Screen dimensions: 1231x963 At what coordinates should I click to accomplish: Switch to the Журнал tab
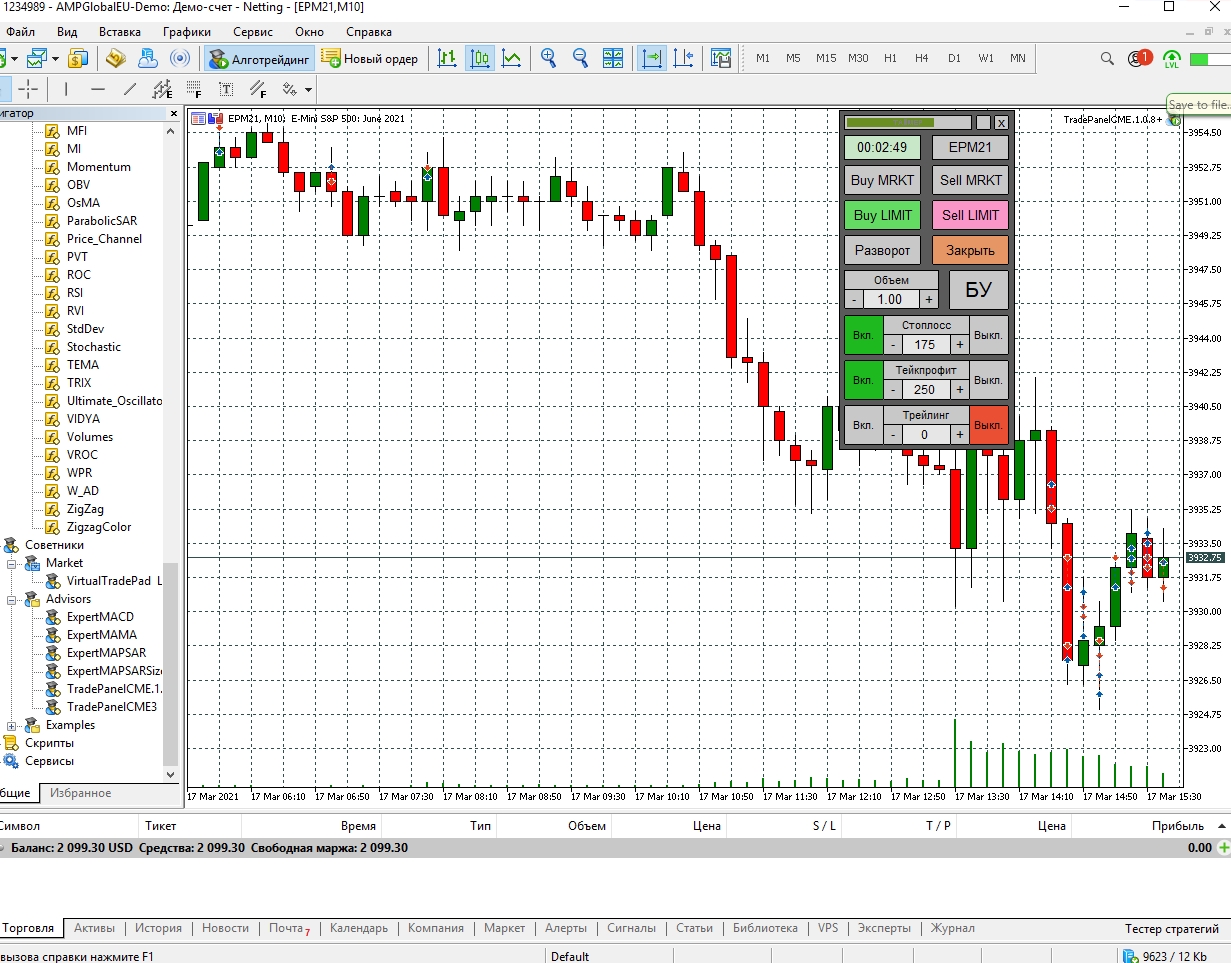[x=952, y=928]
